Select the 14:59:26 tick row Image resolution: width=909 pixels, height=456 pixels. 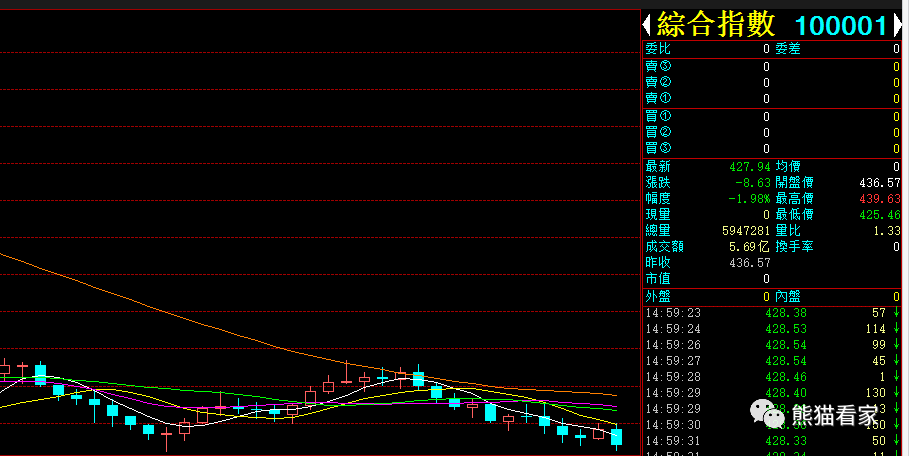(772, 345)
